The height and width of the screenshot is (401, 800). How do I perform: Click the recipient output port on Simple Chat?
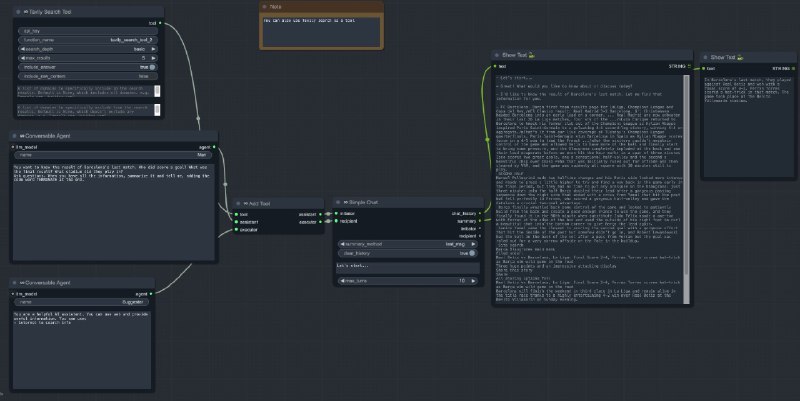[x=480, y=236]
